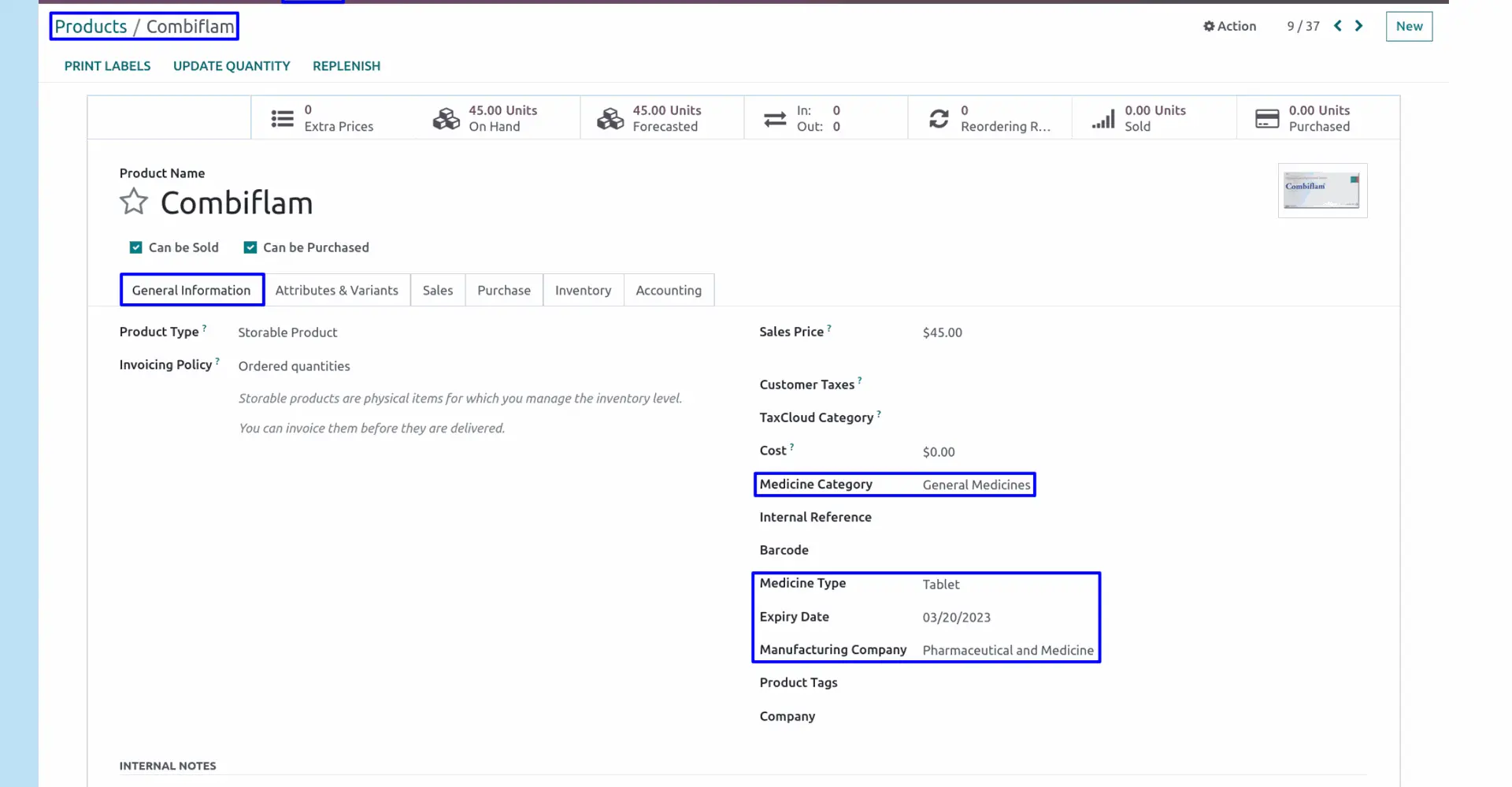Open the Medicine Category dropdown
Viewport: 1512px width, 787px height.
click(x=976, y=484)
